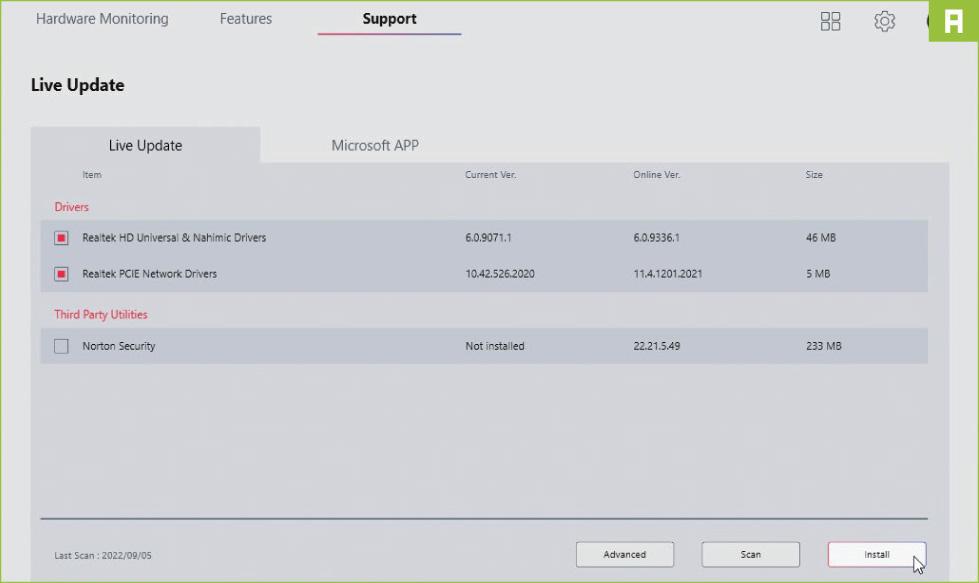
Task: Click online version 11.4.1201.2021
Action: 667,274
